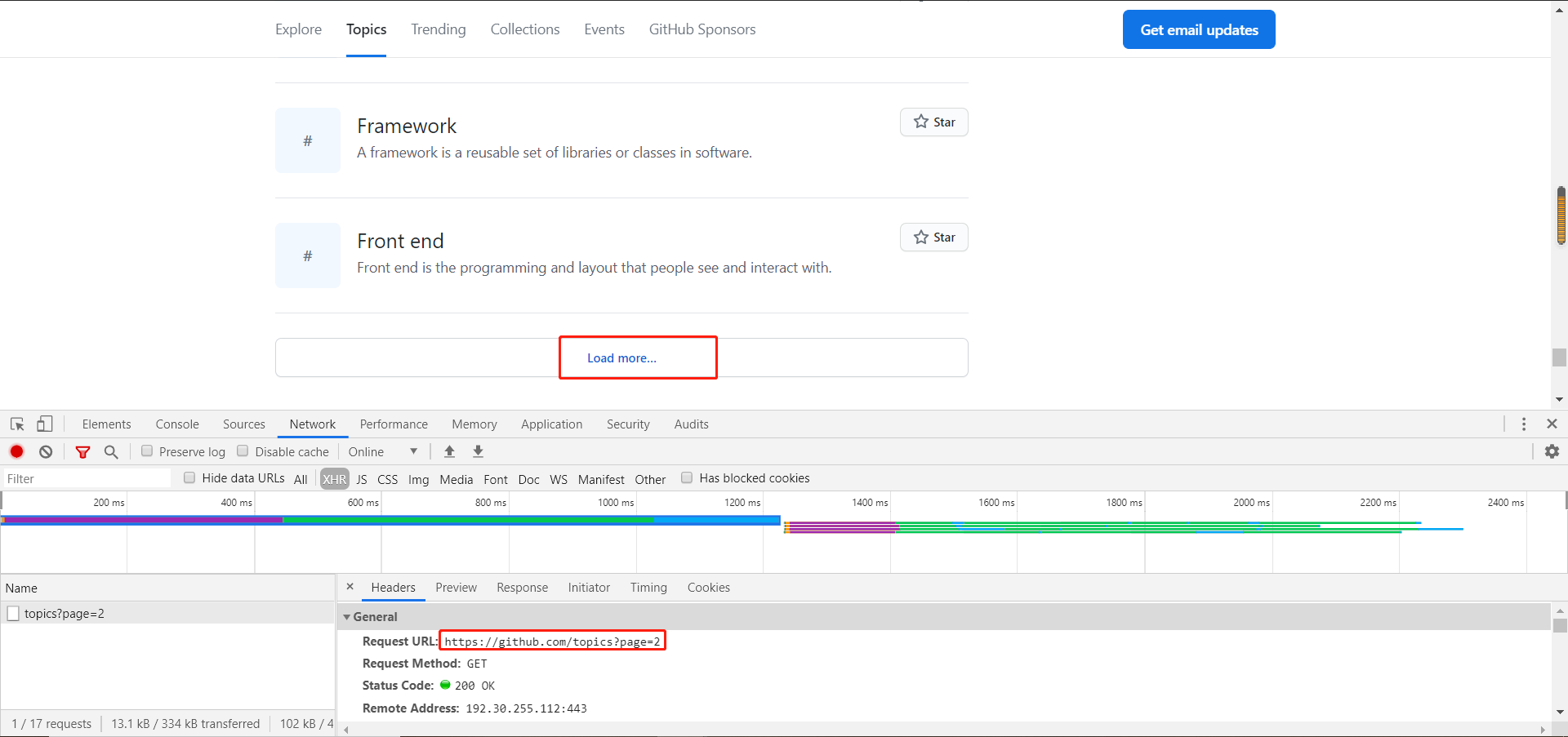Image resolution: width=1568 pixels, height=737 pixels.
Task: Filter requests by WS type
Action: 559,479
